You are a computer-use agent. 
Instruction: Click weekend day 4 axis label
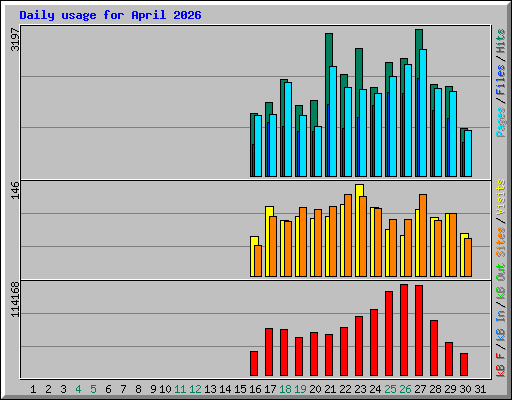coord(78,389)
